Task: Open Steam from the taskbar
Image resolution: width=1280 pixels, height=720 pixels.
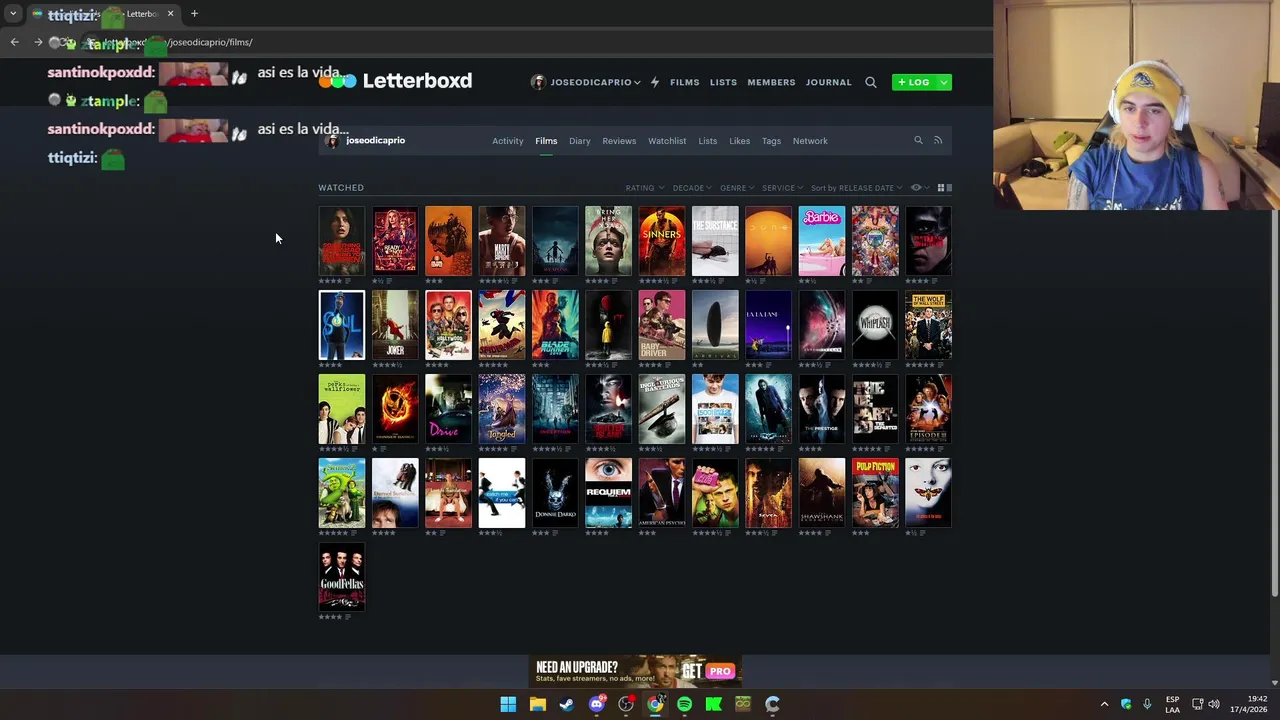Action: 567,704
